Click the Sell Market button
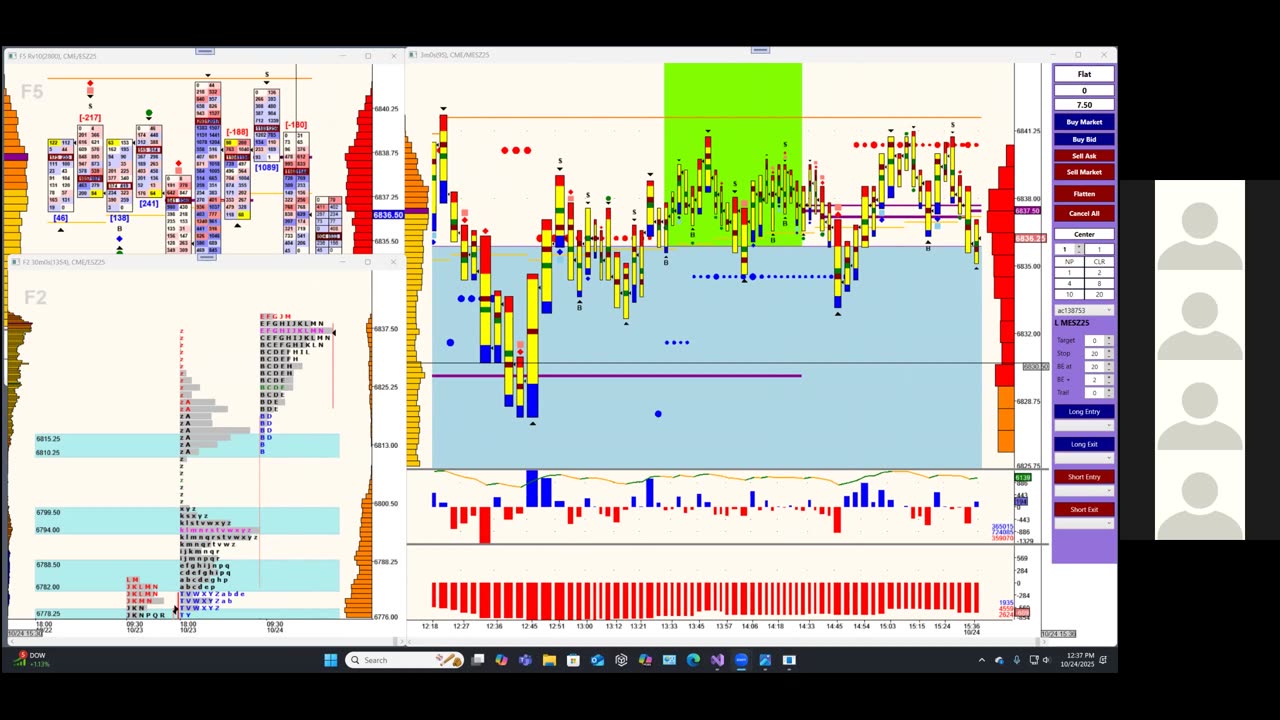 point(1084,172)
